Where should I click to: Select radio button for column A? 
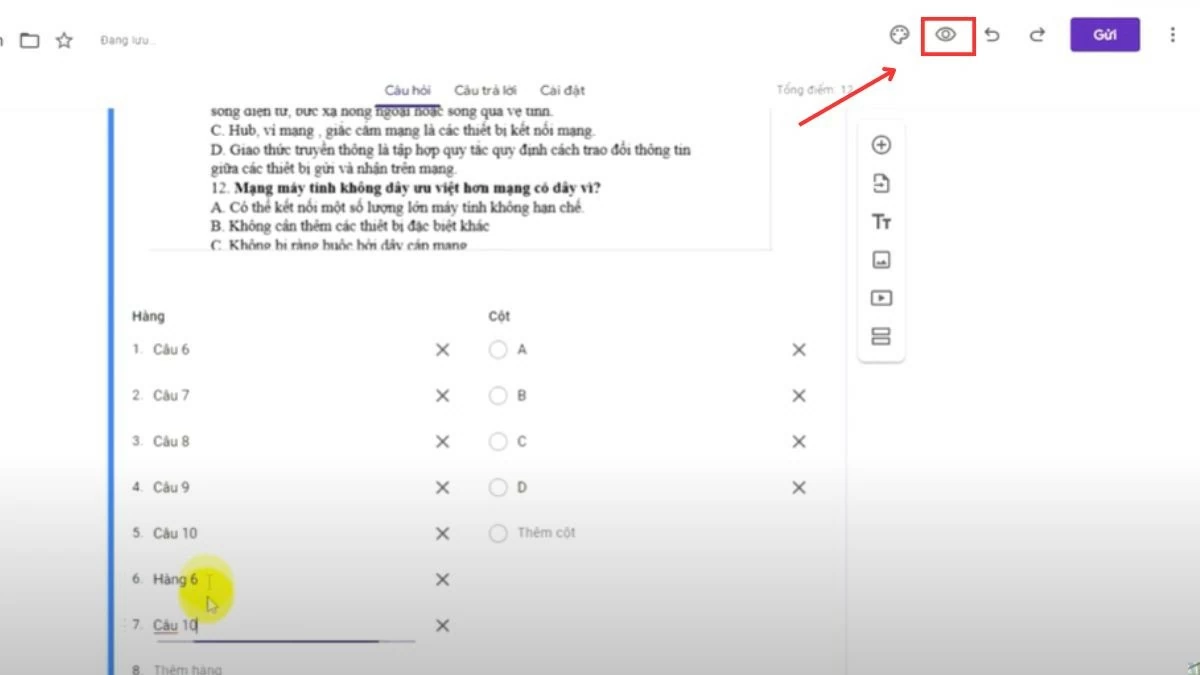pyautogui.click(x=498, y=349)
